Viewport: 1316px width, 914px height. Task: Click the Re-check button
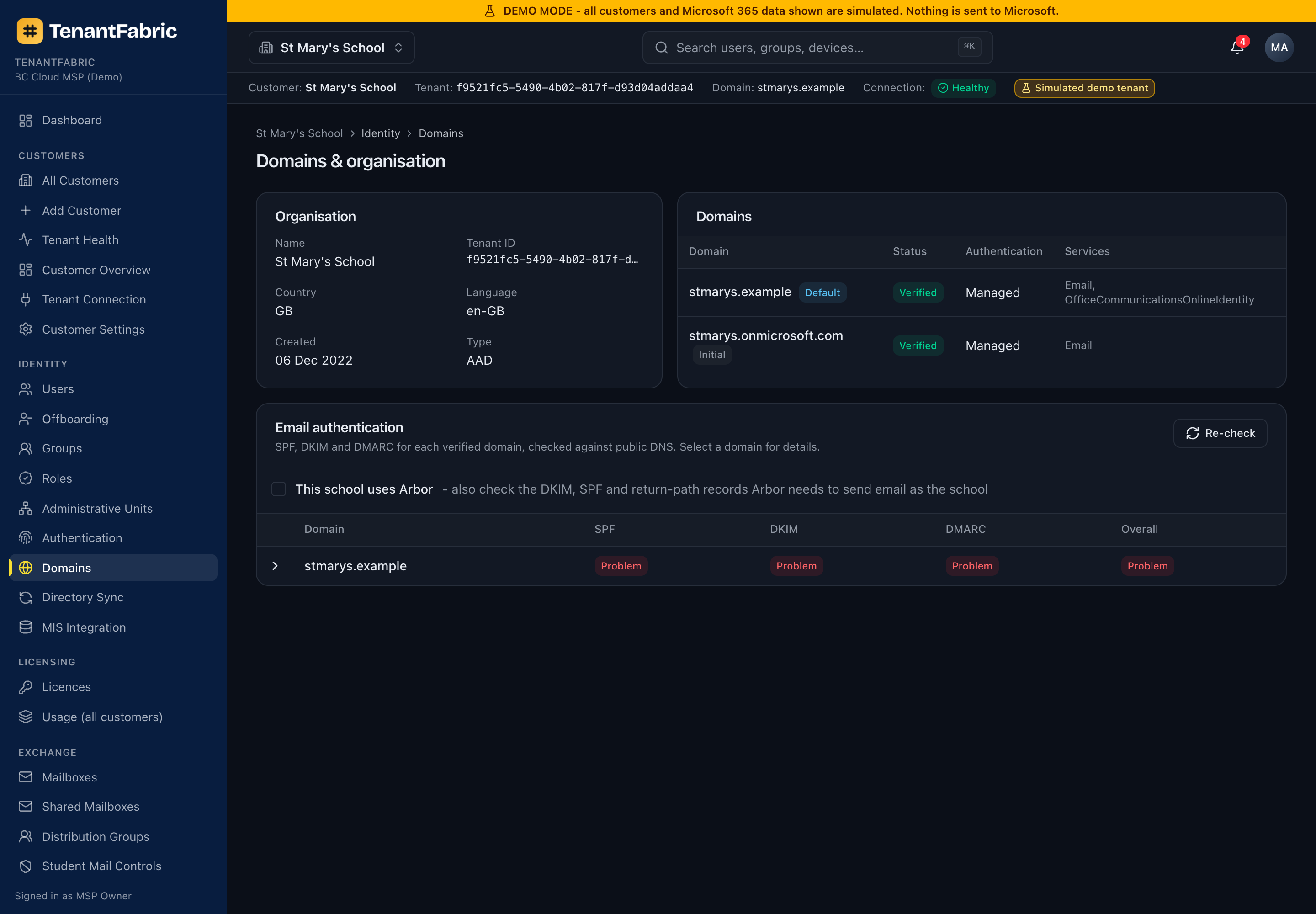point(1220,433)
